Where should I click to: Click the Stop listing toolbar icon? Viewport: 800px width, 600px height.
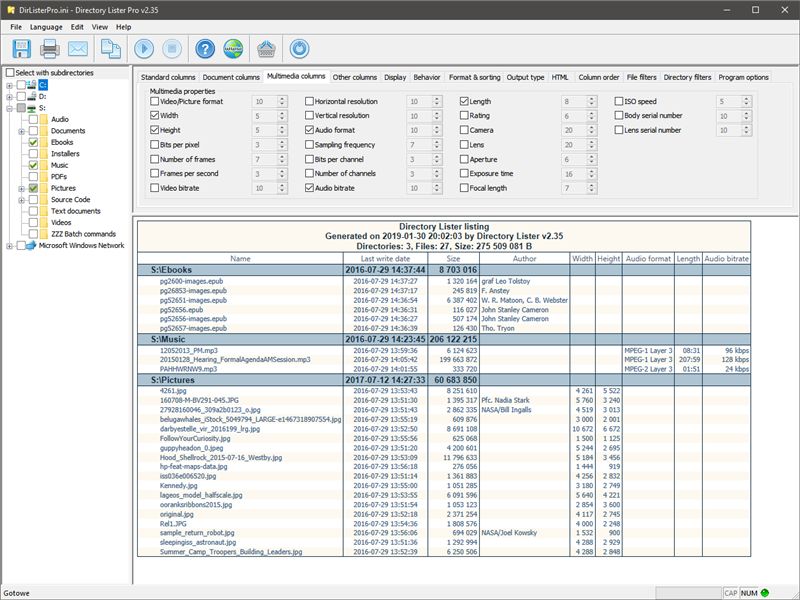172,49
